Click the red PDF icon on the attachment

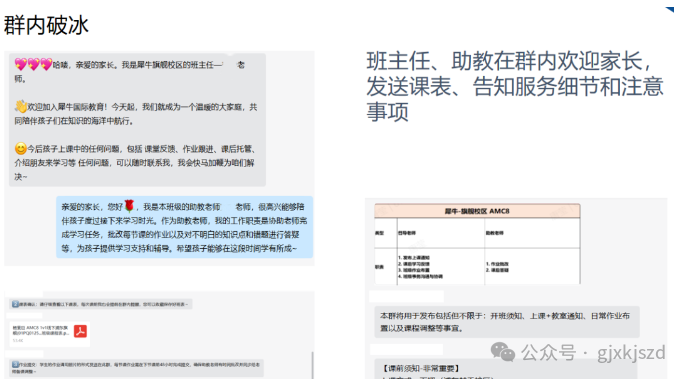80,331
